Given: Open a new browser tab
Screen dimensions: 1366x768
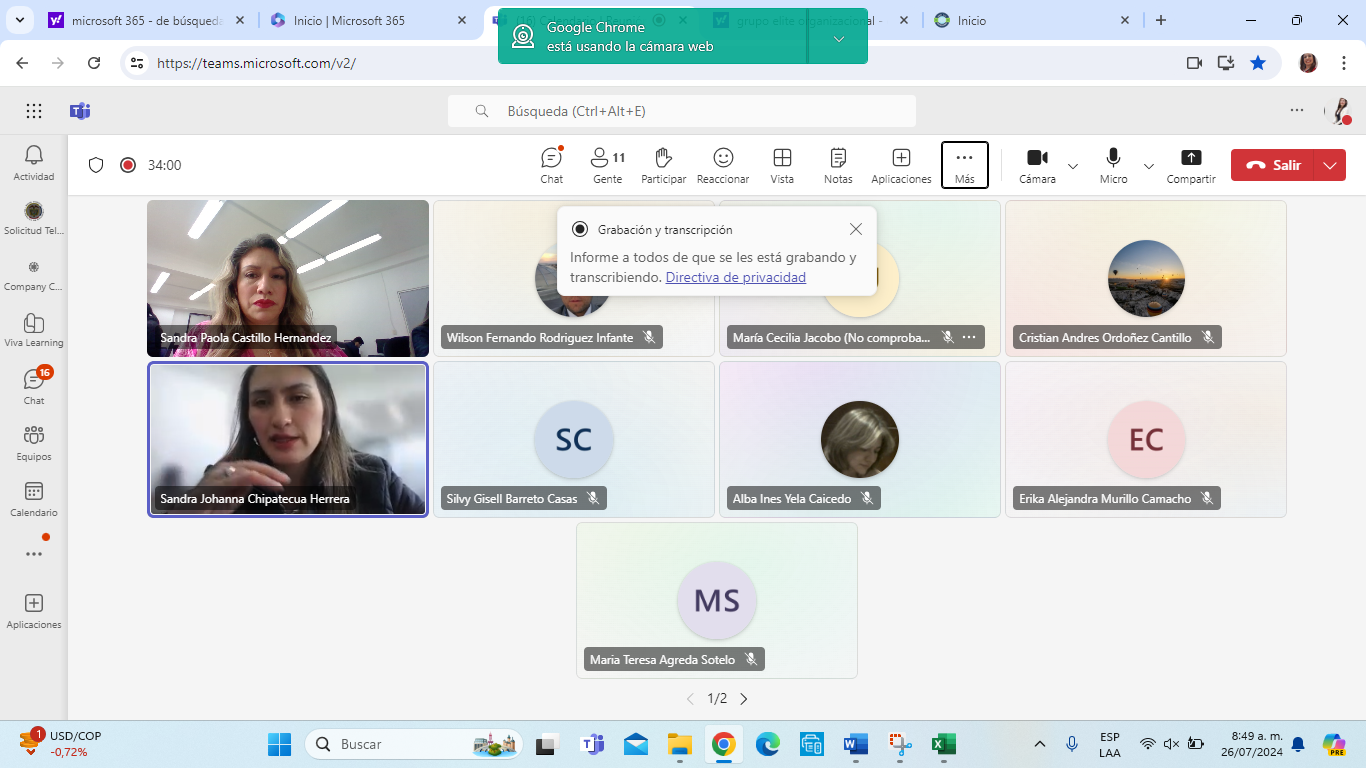Looking at the screenshot, I should 1160,20.
